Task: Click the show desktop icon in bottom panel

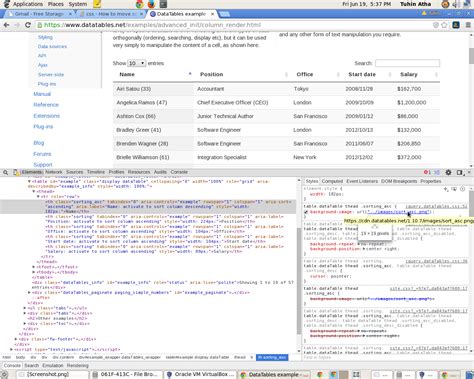Action: (x=4, y=375)
